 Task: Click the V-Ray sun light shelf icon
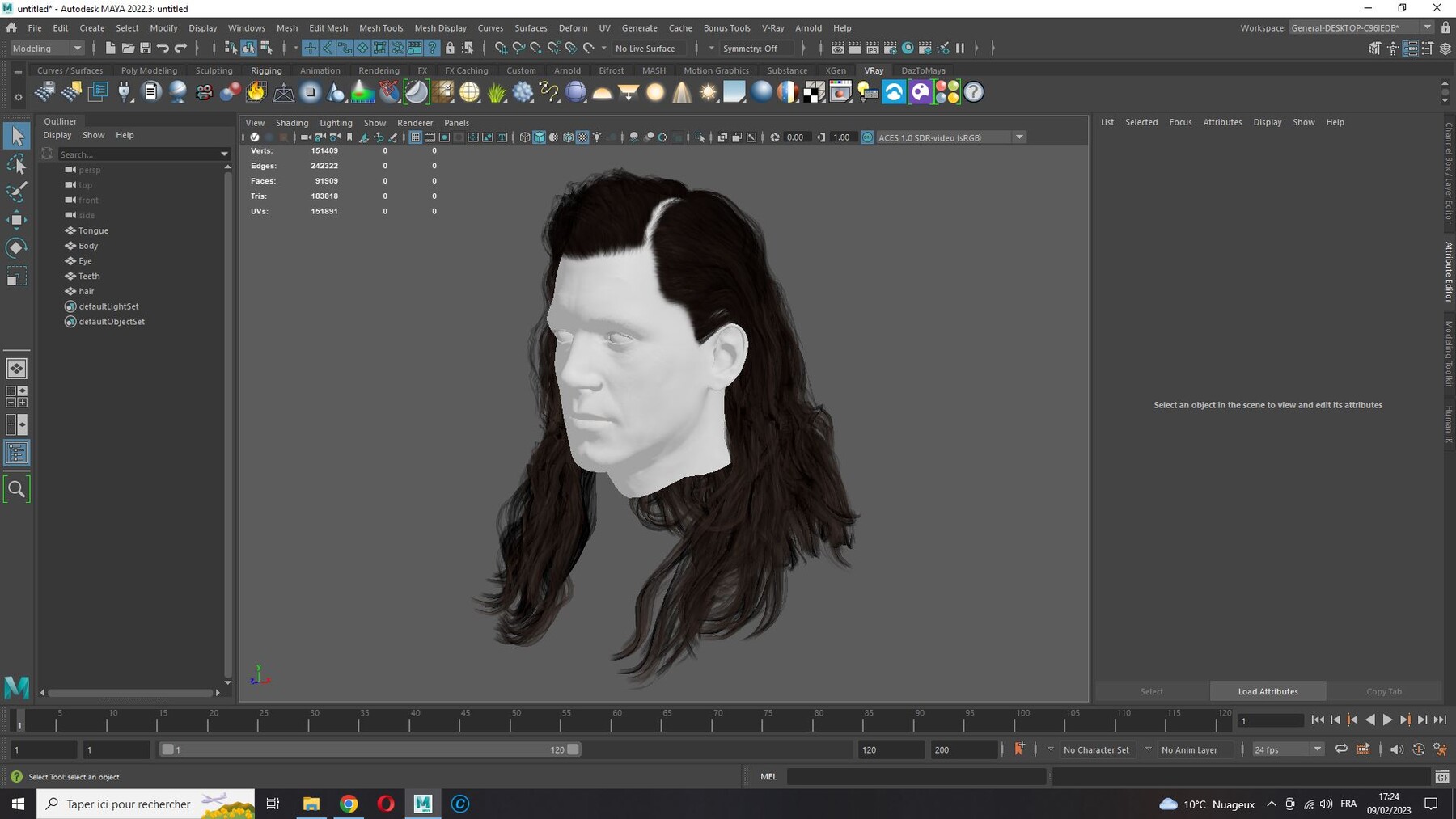click(x=709, y=92)
